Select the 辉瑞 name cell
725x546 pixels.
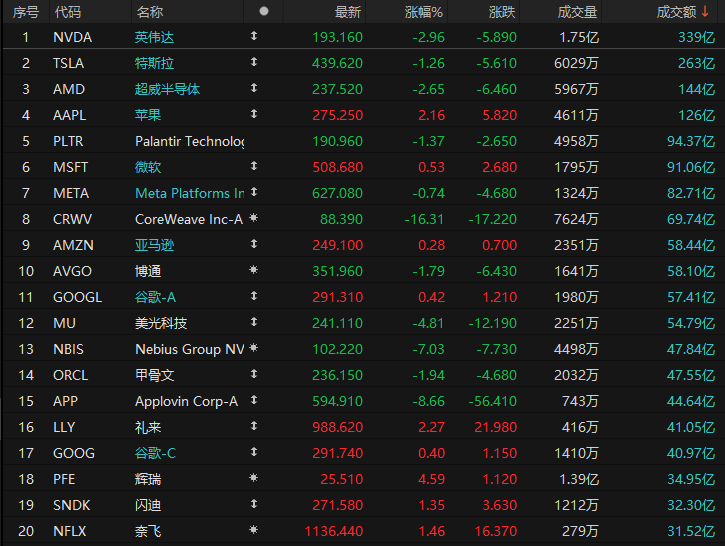pos(148,479)
